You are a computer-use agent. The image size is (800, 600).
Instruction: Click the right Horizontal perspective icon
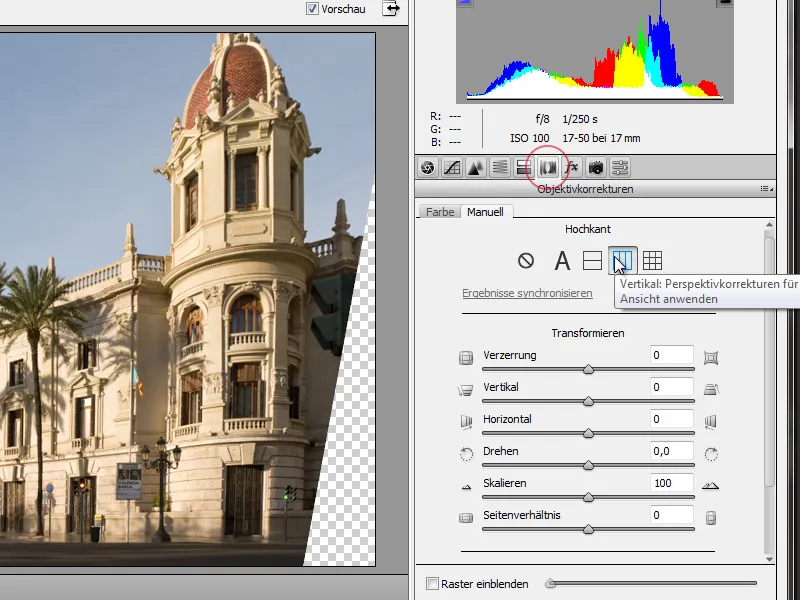click(x=711, y=421)
